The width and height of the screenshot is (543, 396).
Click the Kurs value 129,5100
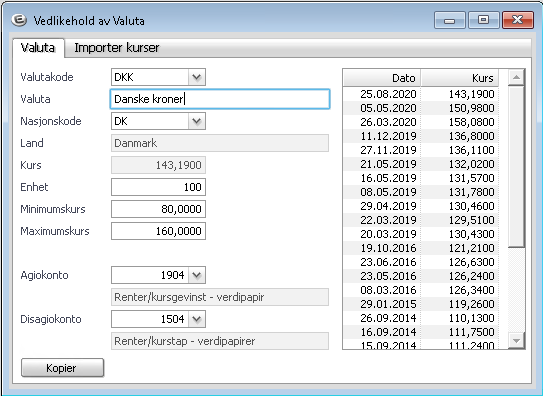pyautogui.click(x=471, y=220)
